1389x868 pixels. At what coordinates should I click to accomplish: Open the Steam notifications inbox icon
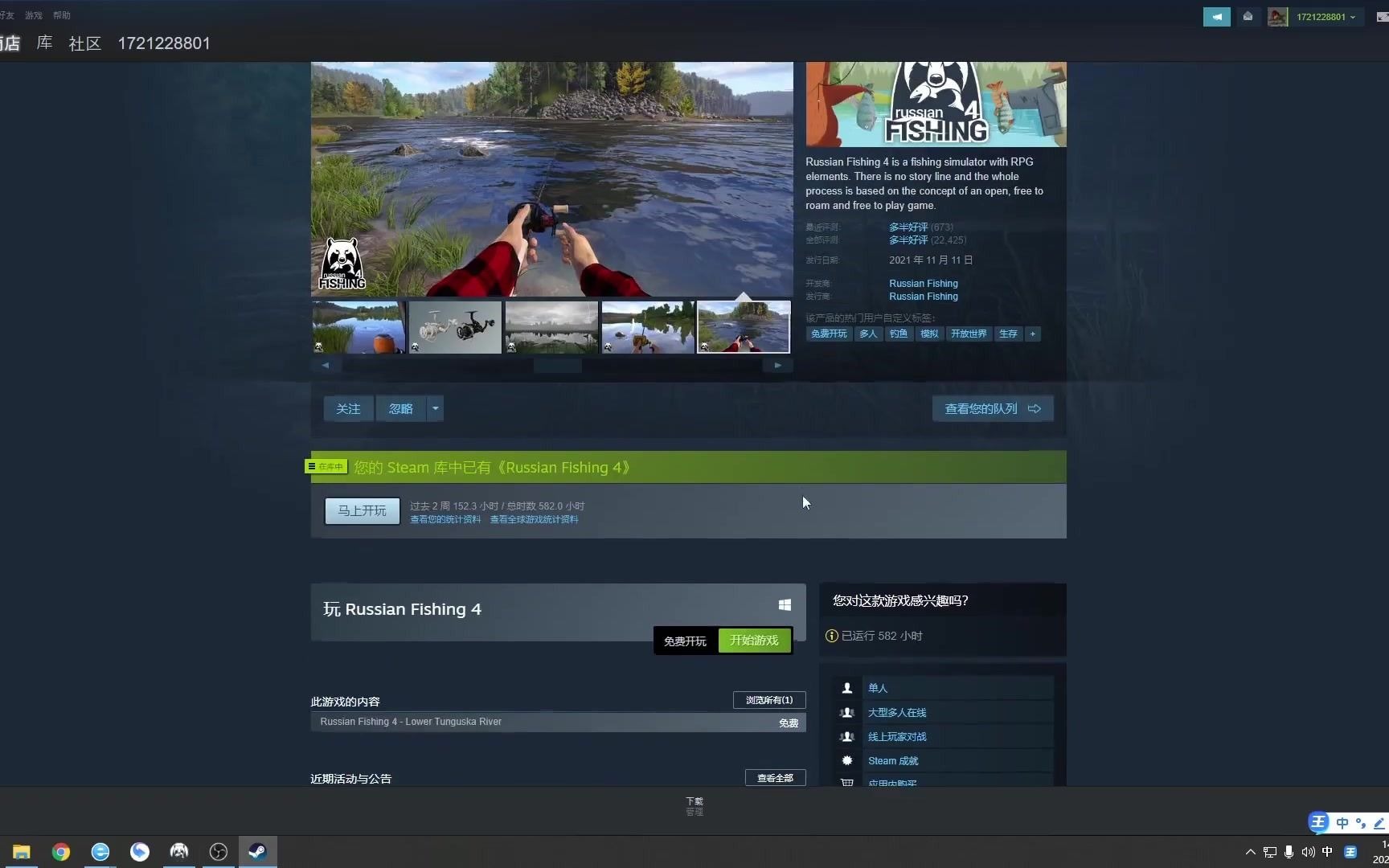[x=1248, y=17]
